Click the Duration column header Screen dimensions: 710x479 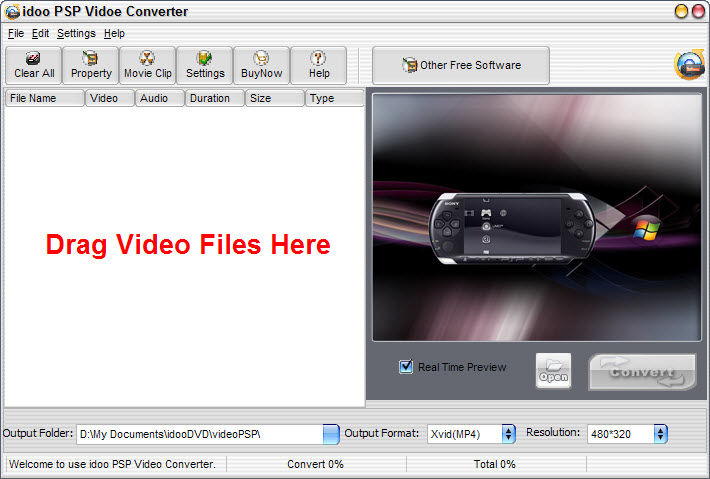215,98
